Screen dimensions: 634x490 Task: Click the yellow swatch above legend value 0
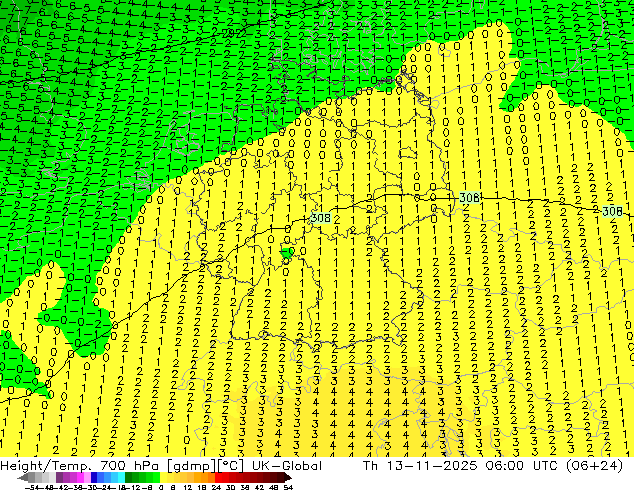[163, 478]
